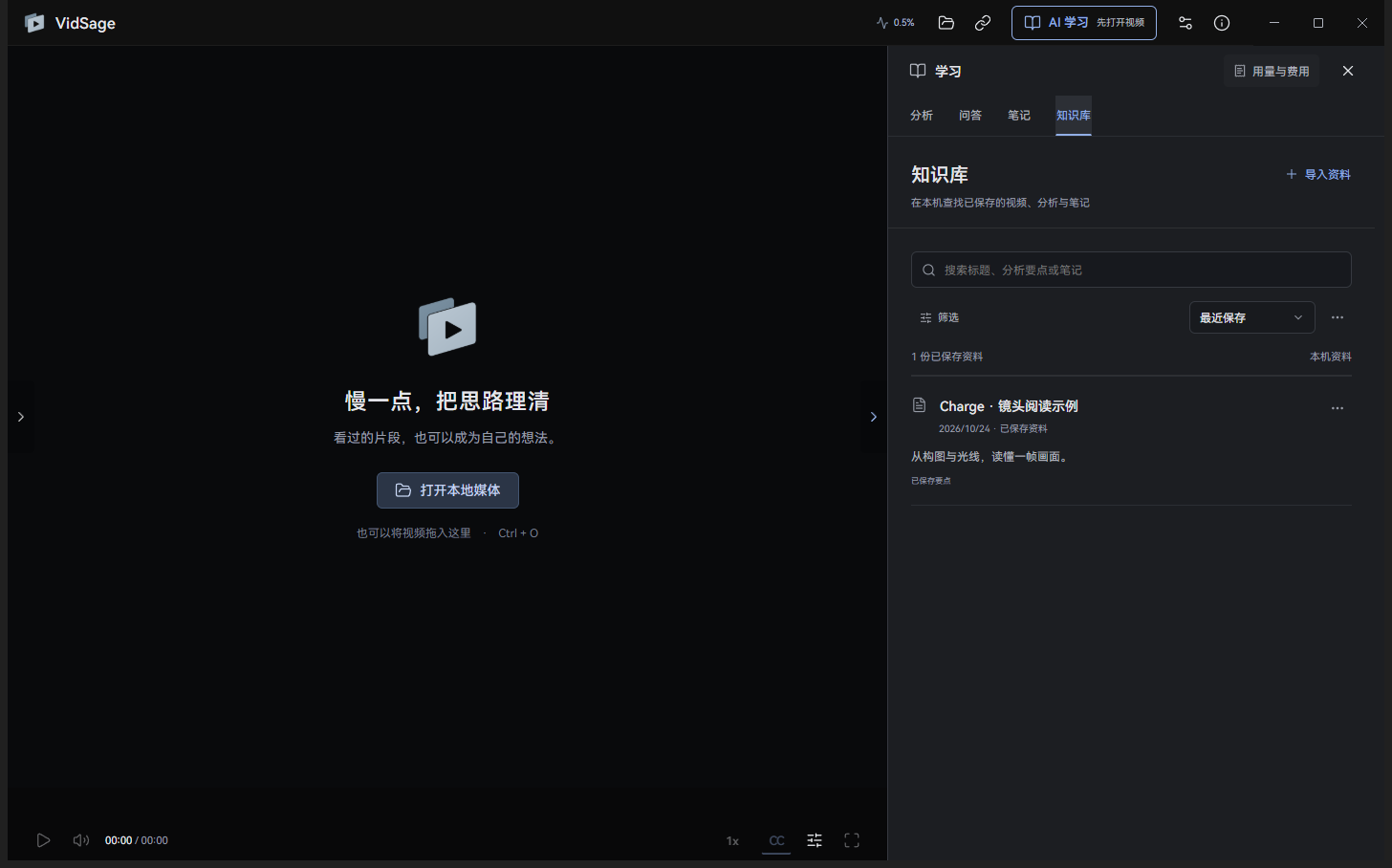1392x868 pixels.
Task: Expand the left edge chevron panel
Action: [x=21, y=417]
